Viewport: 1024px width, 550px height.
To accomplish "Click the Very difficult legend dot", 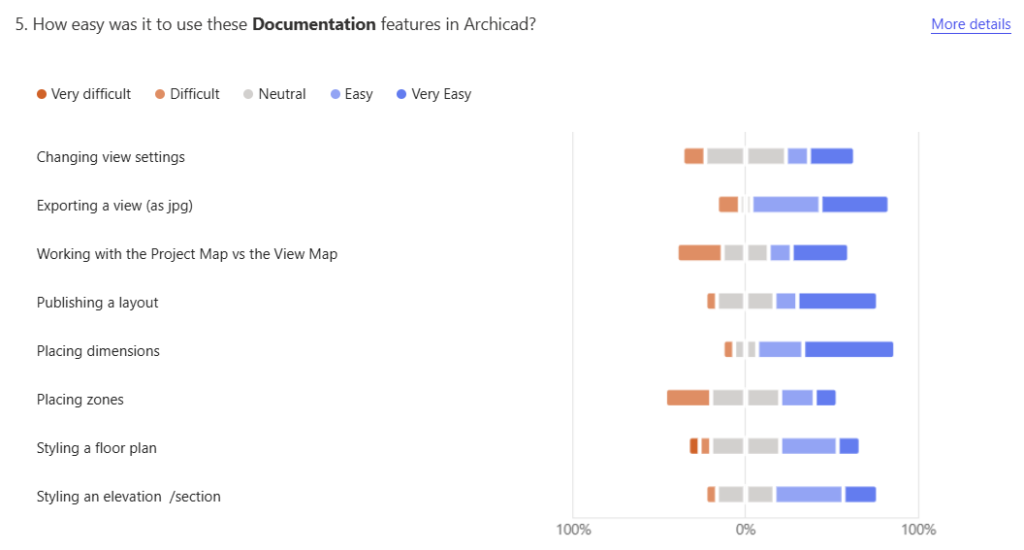I will click(x=41, y=94).
